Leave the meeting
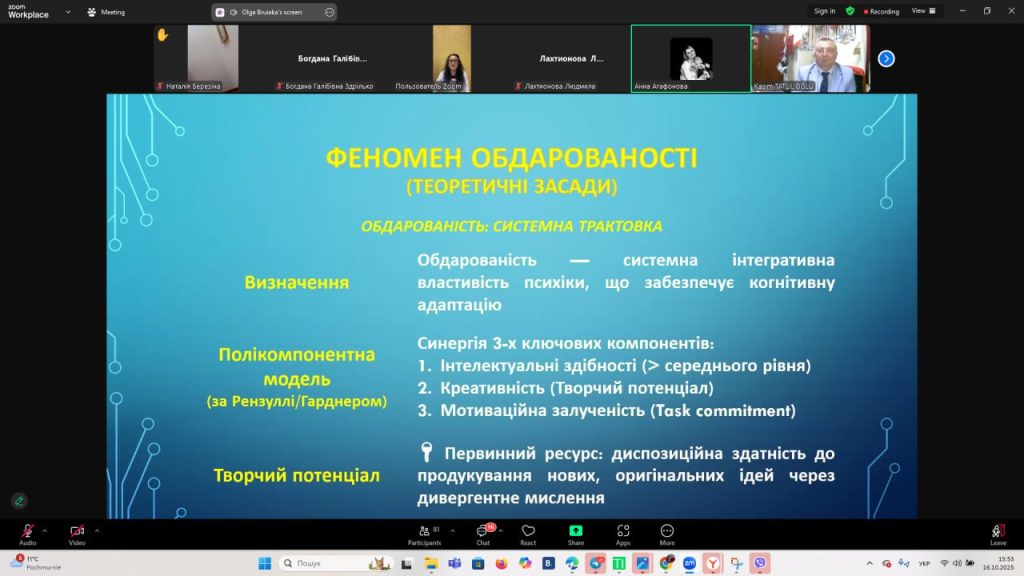 (997, 531)
